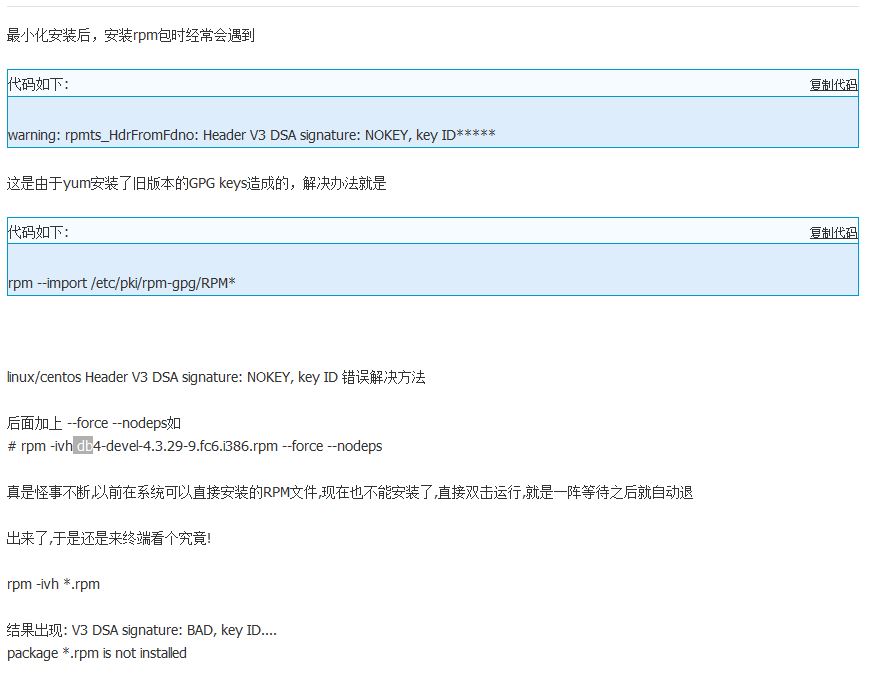Click the second 代码如下 header label
870x676 pixels.
(x=38, y=233)
